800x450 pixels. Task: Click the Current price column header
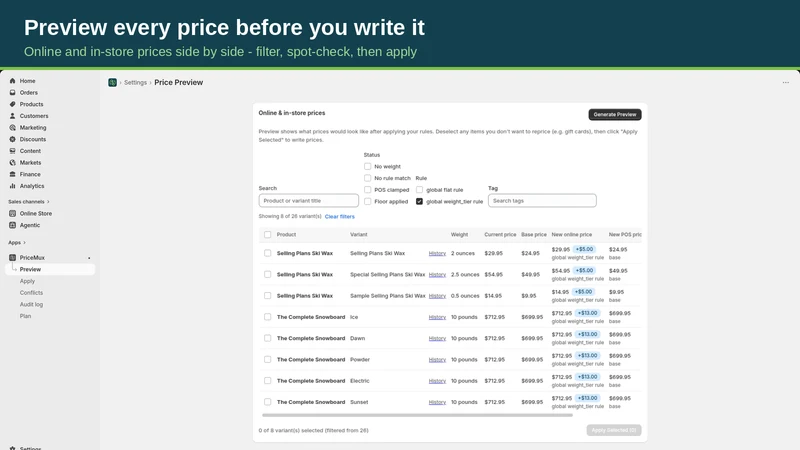(500, 235)
